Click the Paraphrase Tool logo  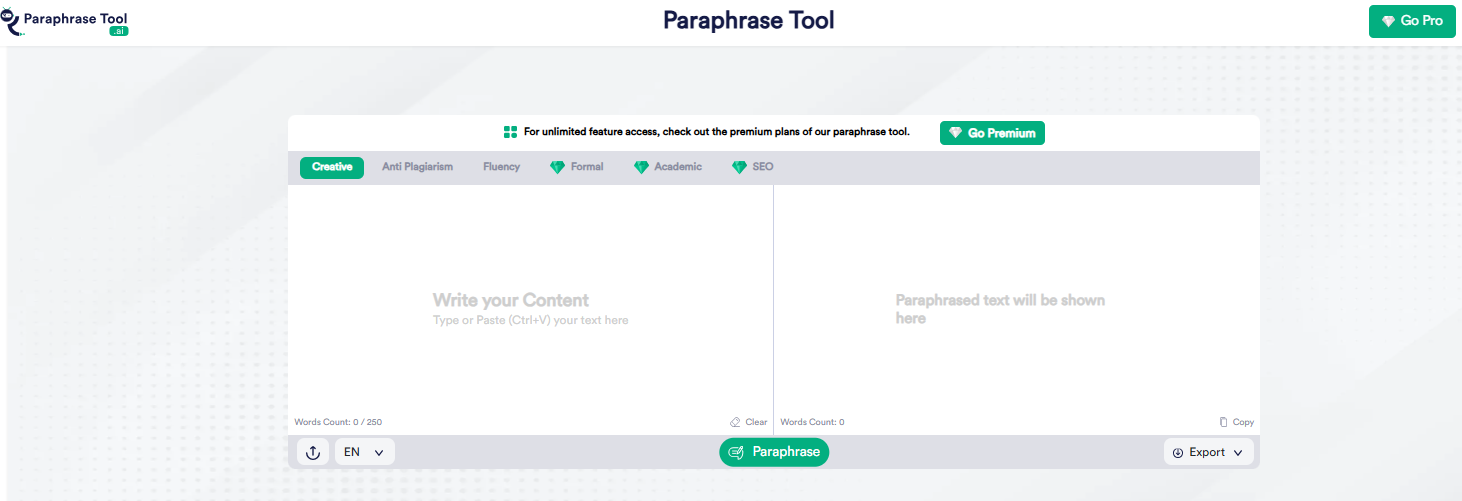[x=67, y=21]
